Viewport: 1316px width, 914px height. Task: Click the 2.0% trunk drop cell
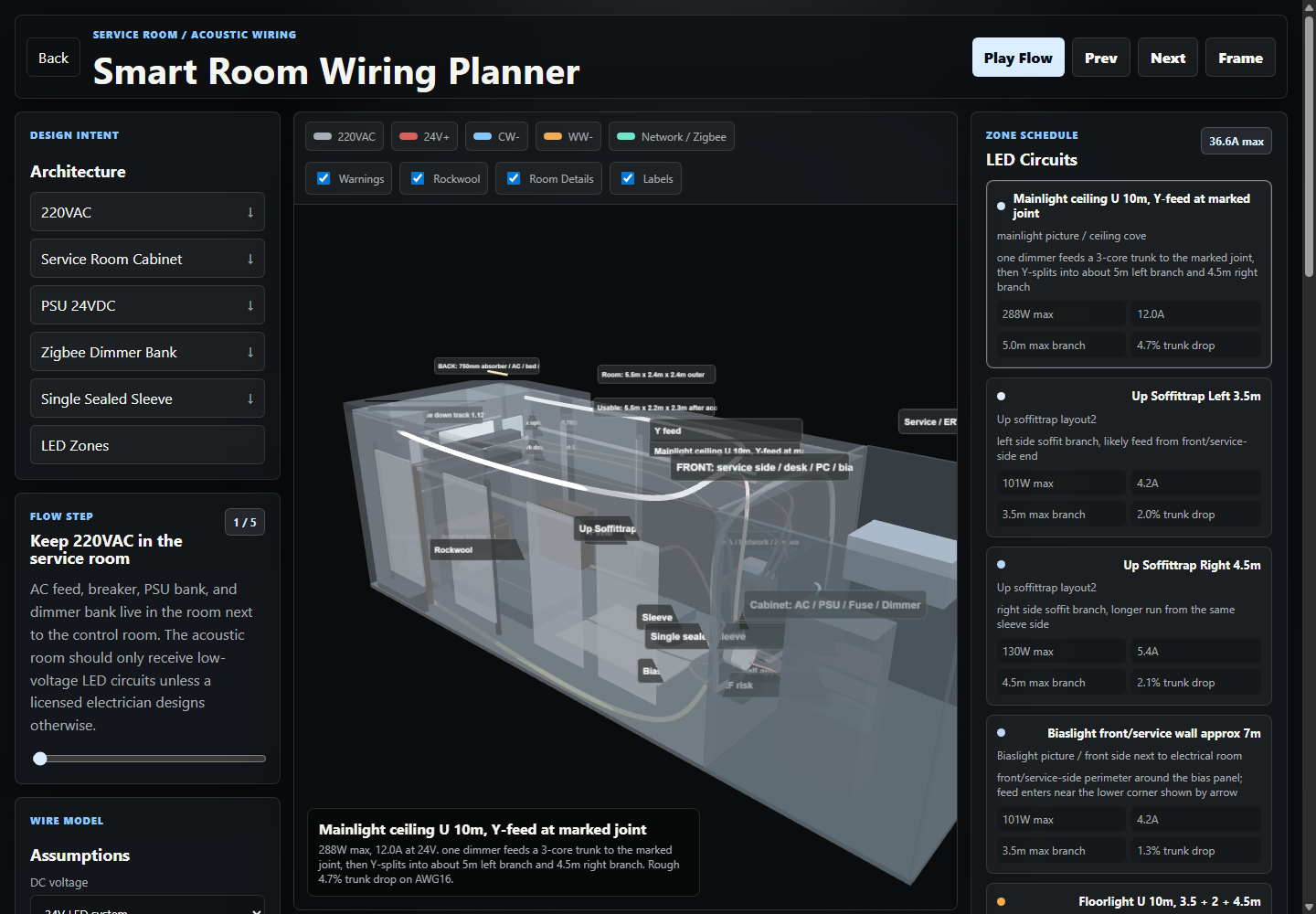pos(1196,514)
